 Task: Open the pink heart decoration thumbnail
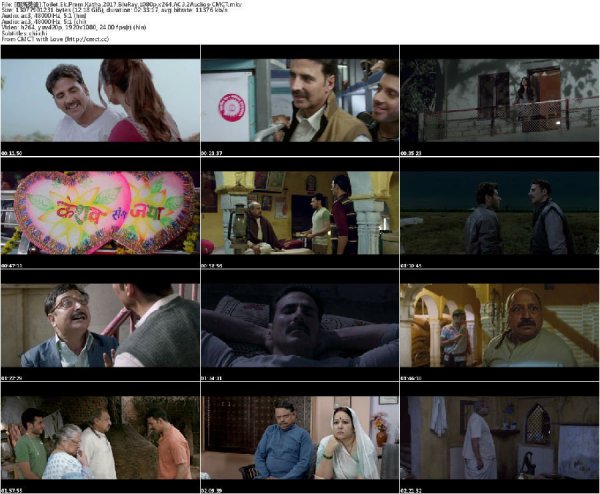[x=100, y=212]
